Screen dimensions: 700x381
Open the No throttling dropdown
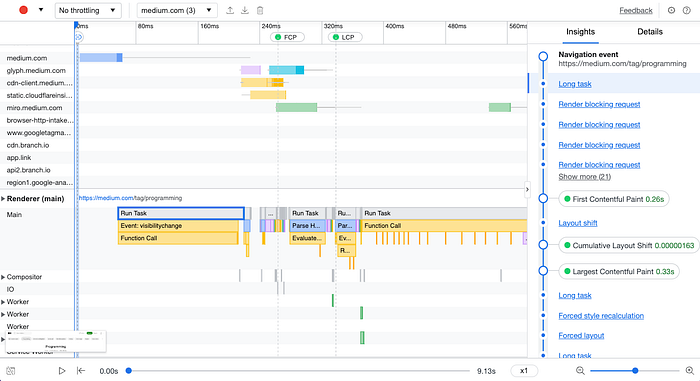88,10
